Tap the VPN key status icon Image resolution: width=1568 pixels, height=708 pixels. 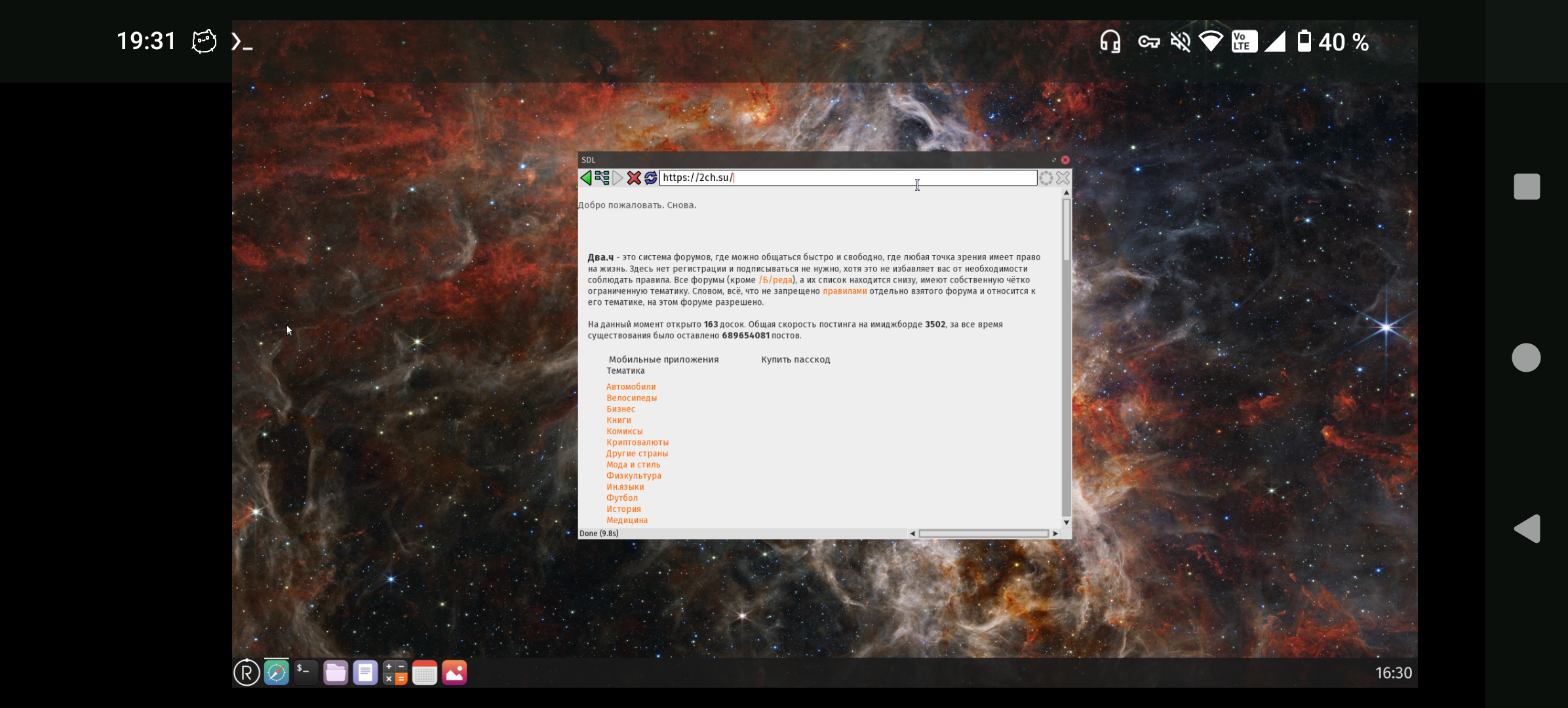coord(1149,42)
